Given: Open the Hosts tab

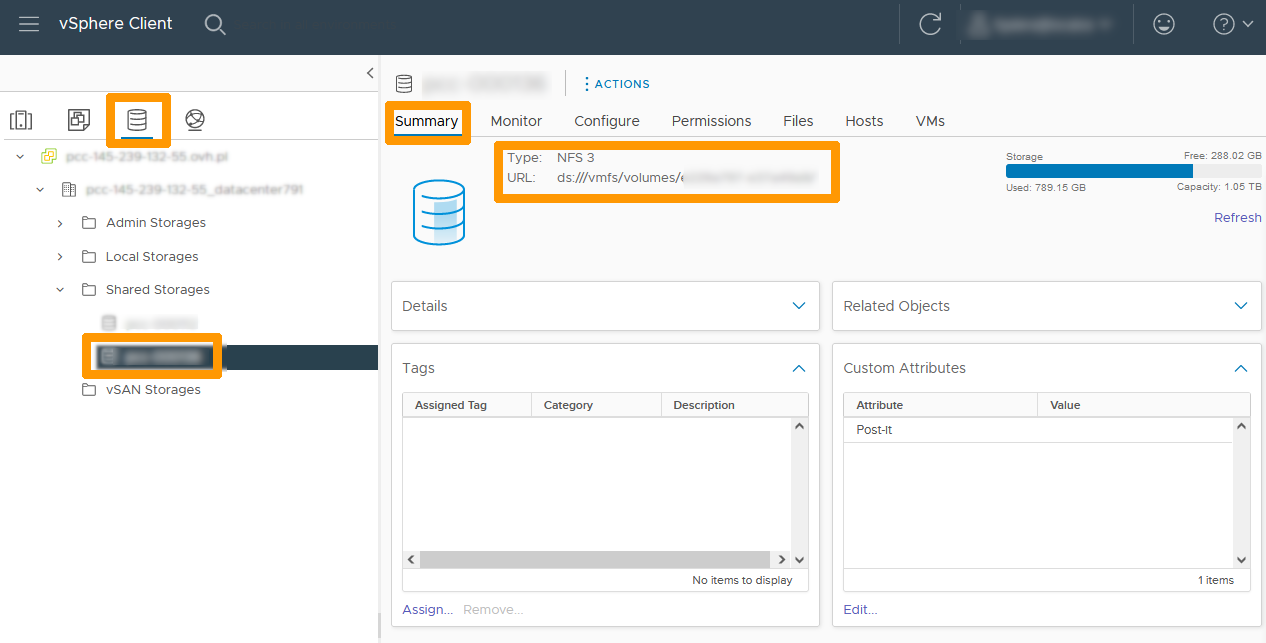Looking at the screenshot, I should tap(864, 121).
